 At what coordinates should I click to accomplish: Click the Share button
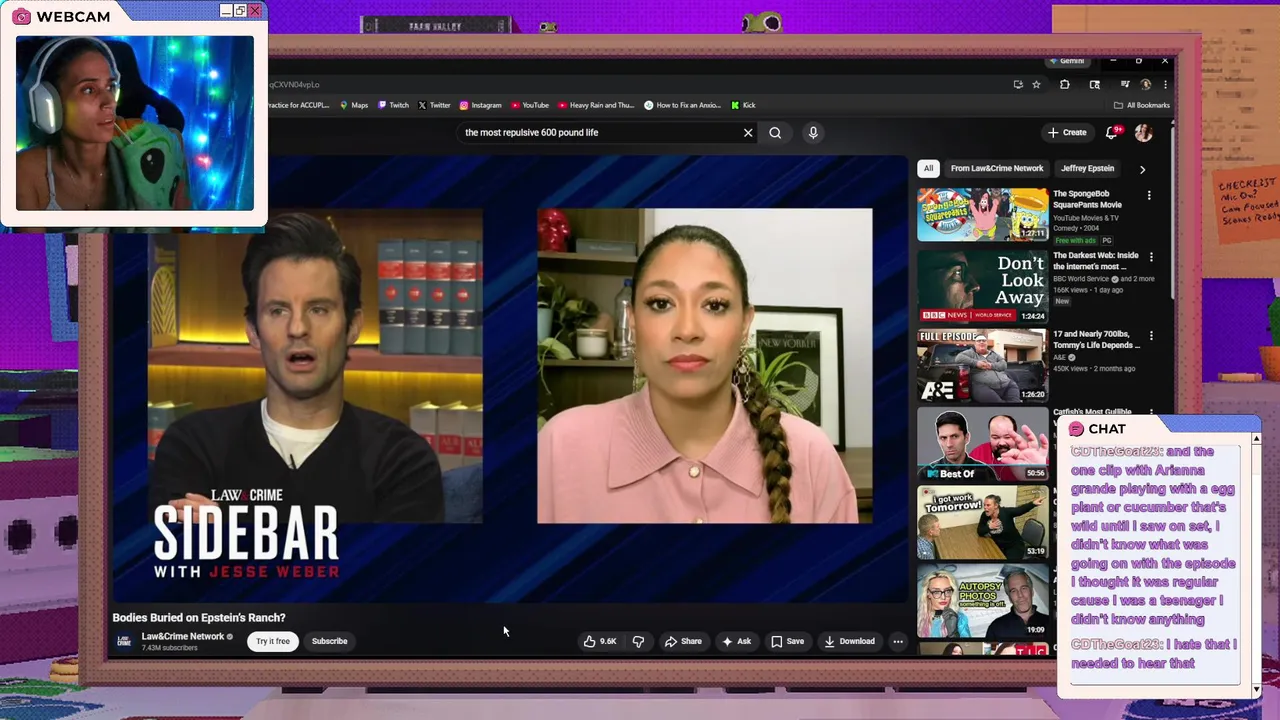coord(684,641)
